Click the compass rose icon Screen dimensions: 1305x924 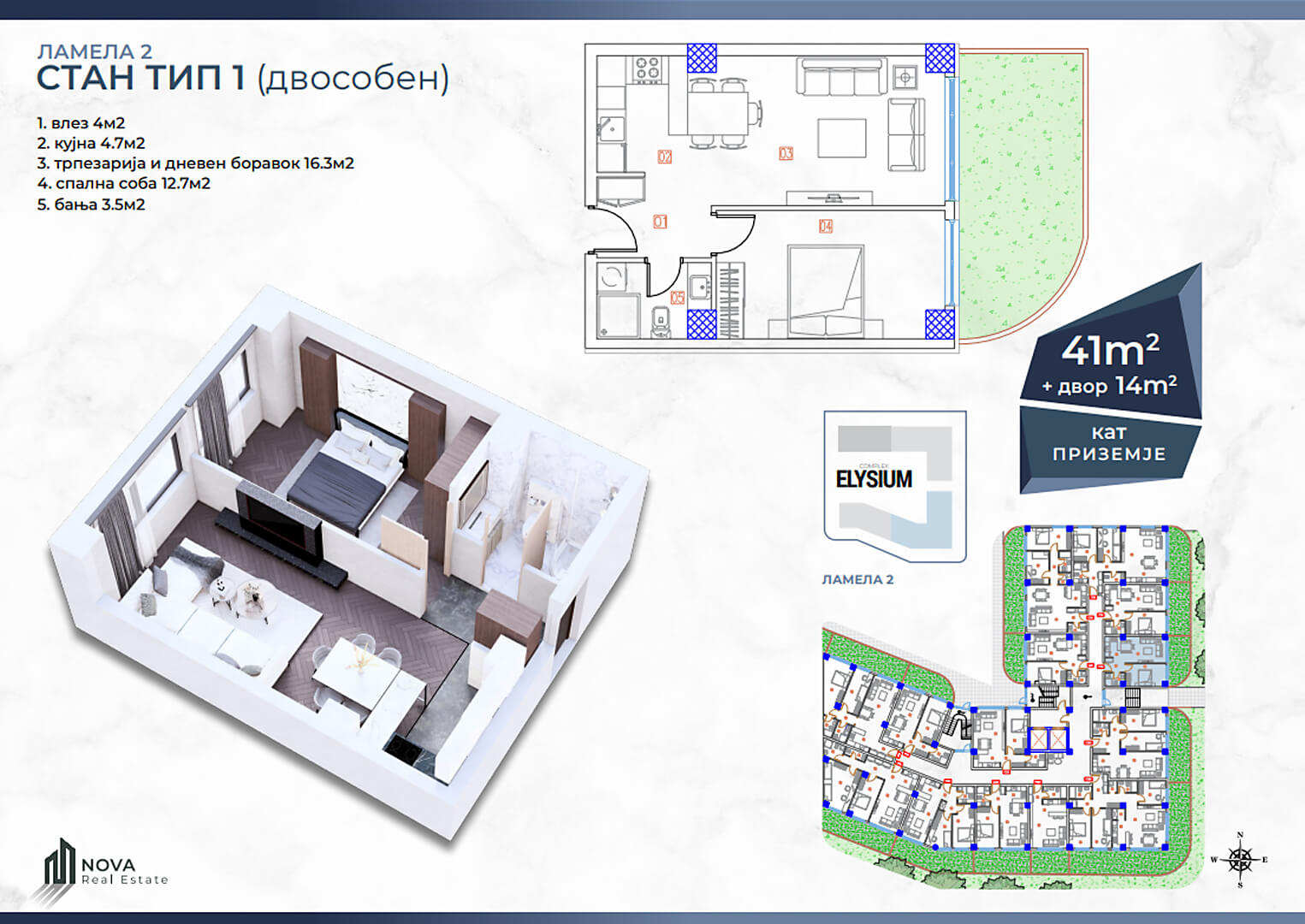[x=1240, y=858]
